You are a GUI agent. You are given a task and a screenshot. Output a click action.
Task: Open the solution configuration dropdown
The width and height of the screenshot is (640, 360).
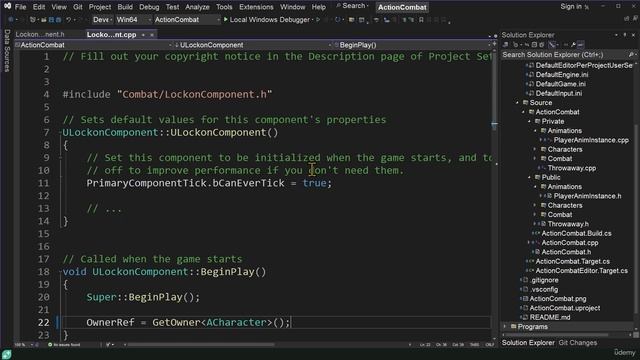tap(102, 20)
